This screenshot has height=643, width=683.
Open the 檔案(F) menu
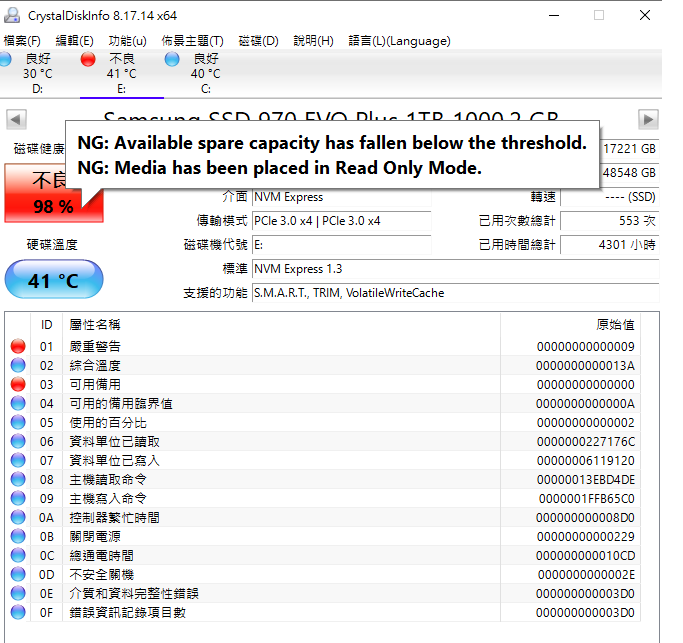tap(22, 41)
